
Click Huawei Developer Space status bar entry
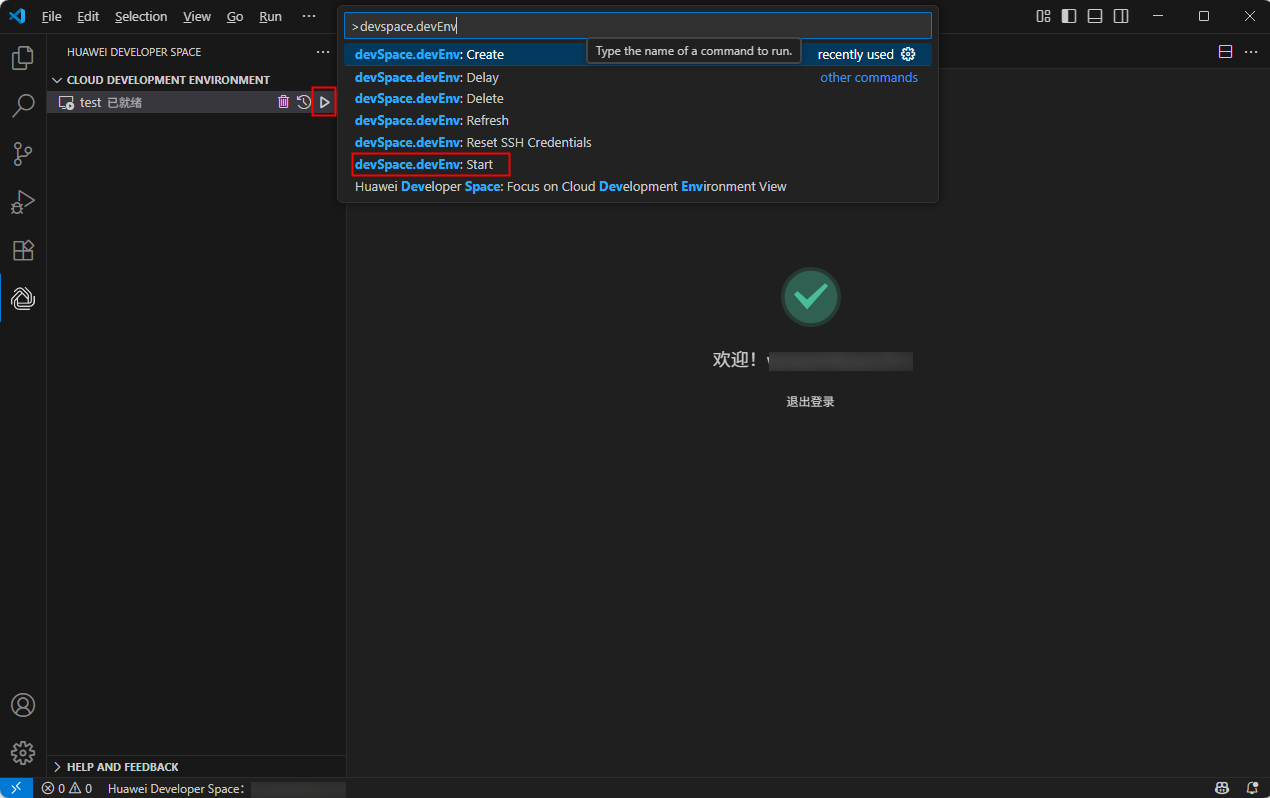226,788
